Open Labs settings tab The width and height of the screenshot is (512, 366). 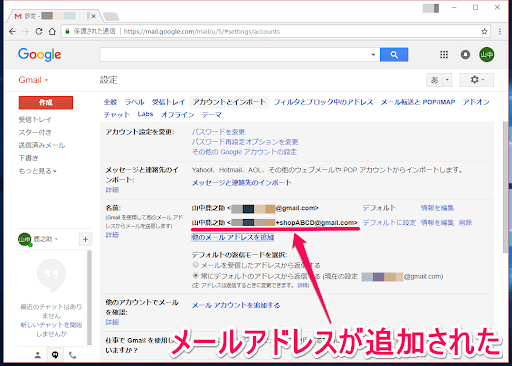coord(145,114)
